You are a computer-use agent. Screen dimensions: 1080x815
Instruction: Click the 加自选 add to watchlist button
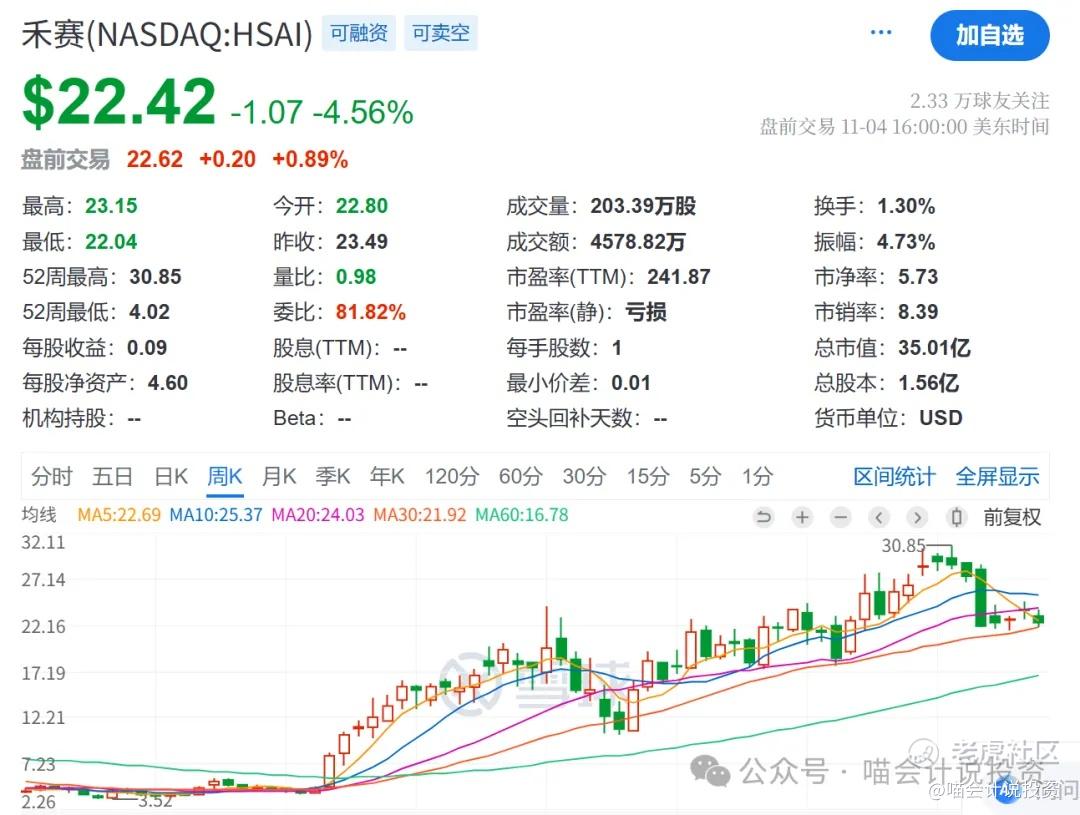(990, 35)
